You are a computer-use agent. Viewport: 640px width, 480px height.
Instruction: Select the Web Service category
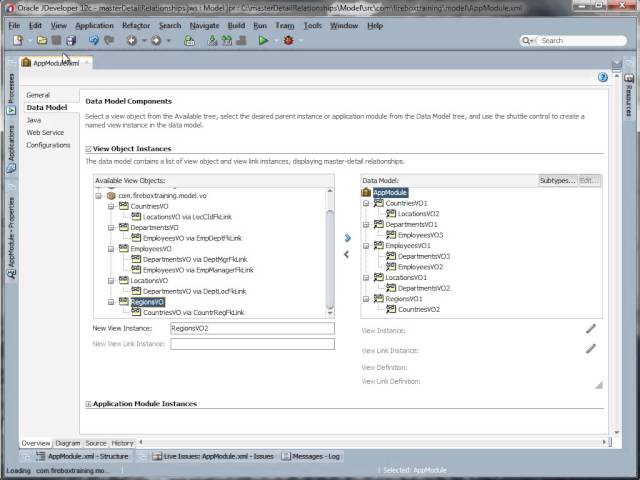45,133
